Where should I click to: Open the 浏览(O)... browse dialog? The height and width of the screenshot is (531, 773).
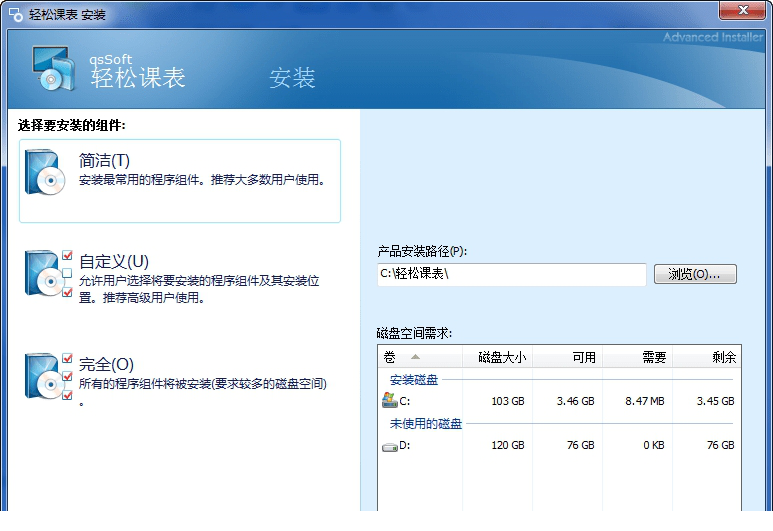[695, 274]
